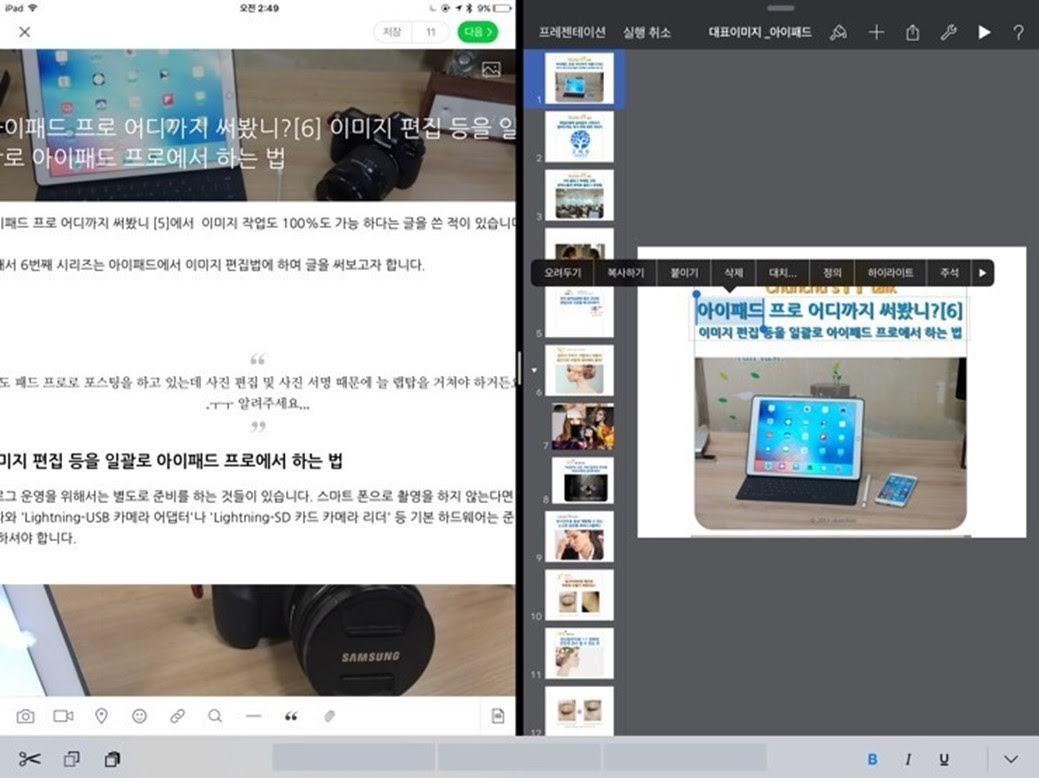The height and width of the screenshot is (778, 1039).
Task: Insert a horizontal divider line
Action: (x=253, y=716)
